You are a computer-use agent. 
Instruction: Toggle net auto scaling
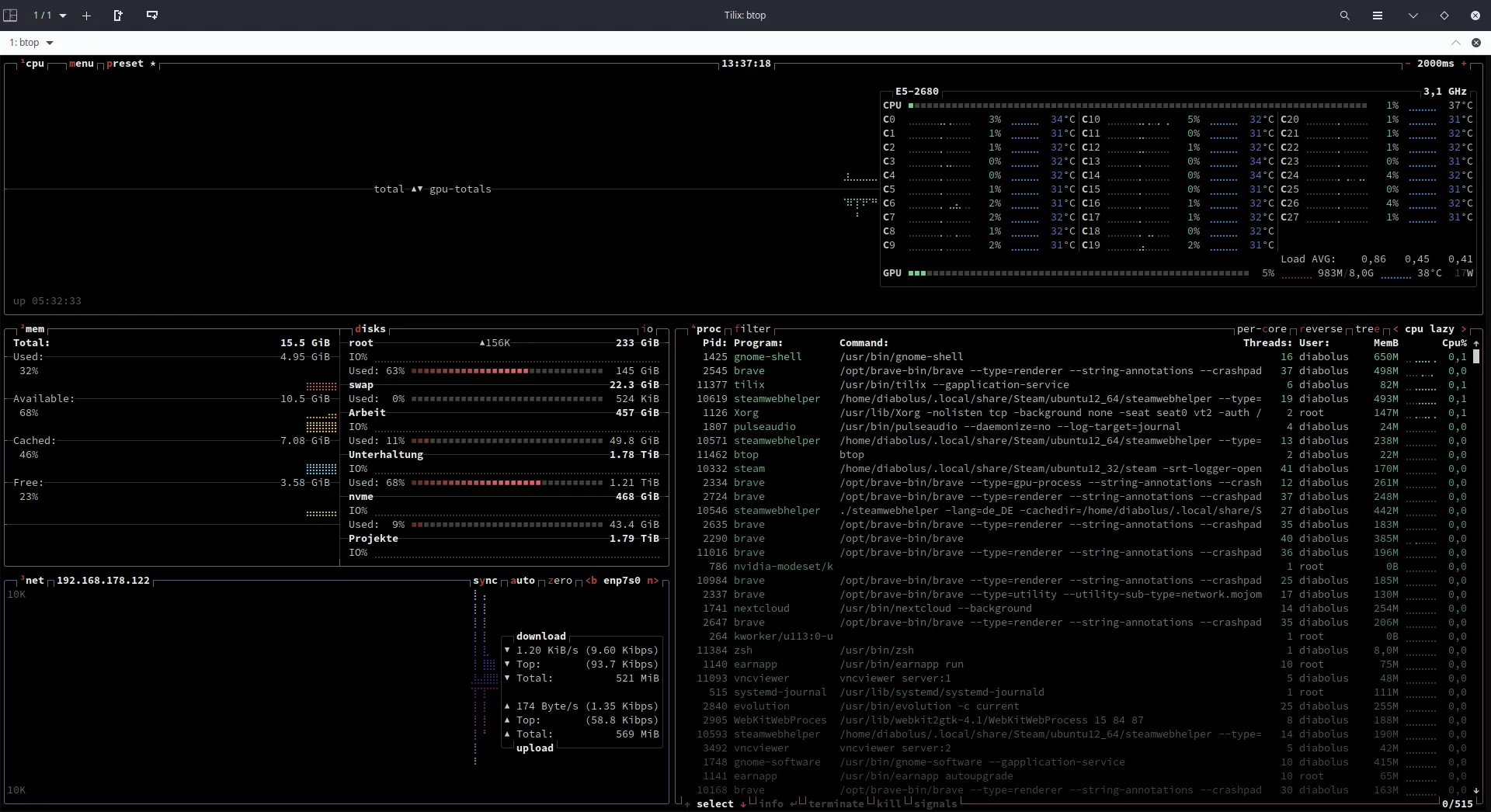click(523, 581)
